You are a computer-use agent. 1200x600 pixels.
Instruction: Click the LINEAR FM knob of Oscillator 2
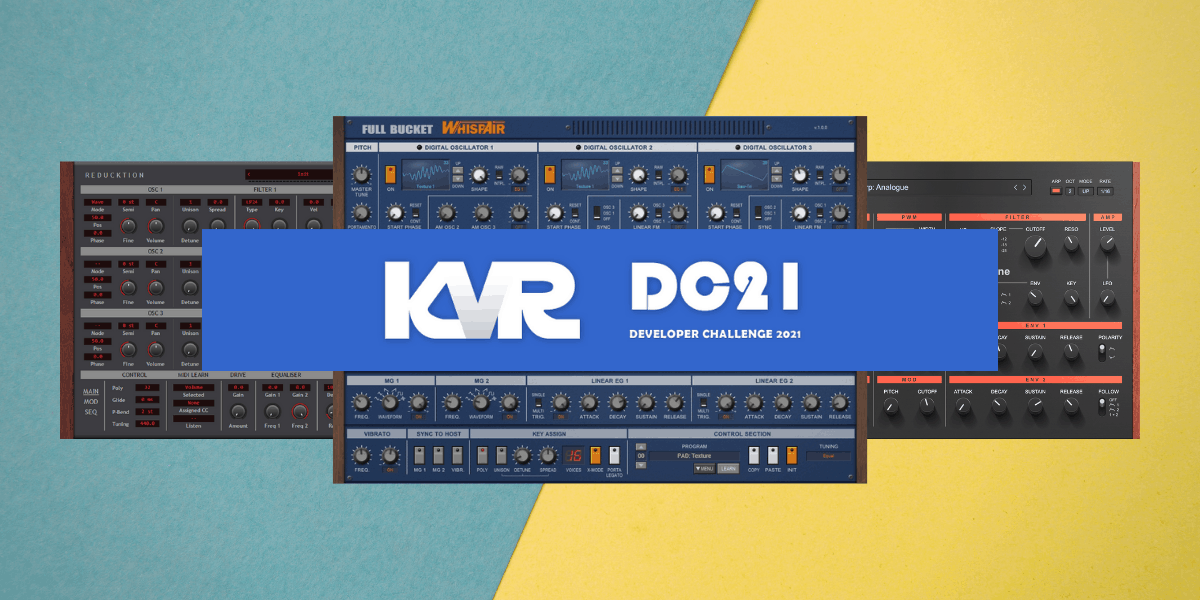click(x=638, y=213)
